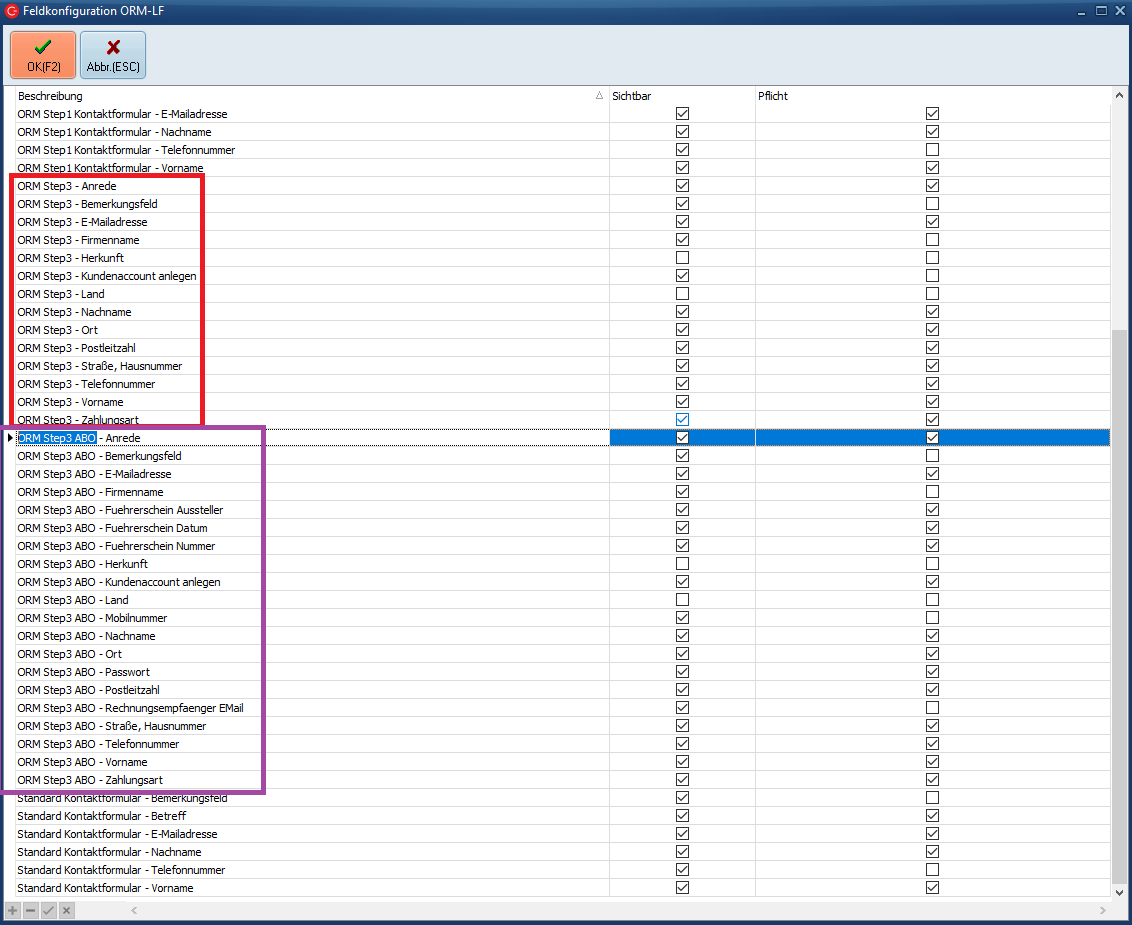
Task: Click the checkmark post-edit icon at bottom
Action: tap(48, 910)
